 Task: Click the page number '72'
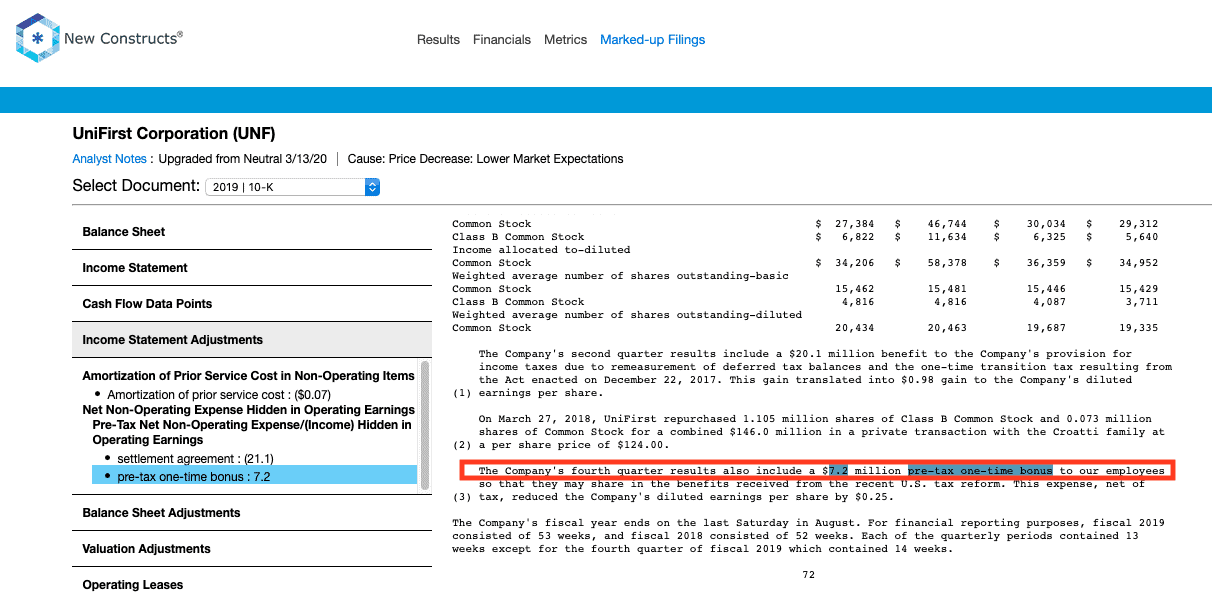[x=809, y=575]
